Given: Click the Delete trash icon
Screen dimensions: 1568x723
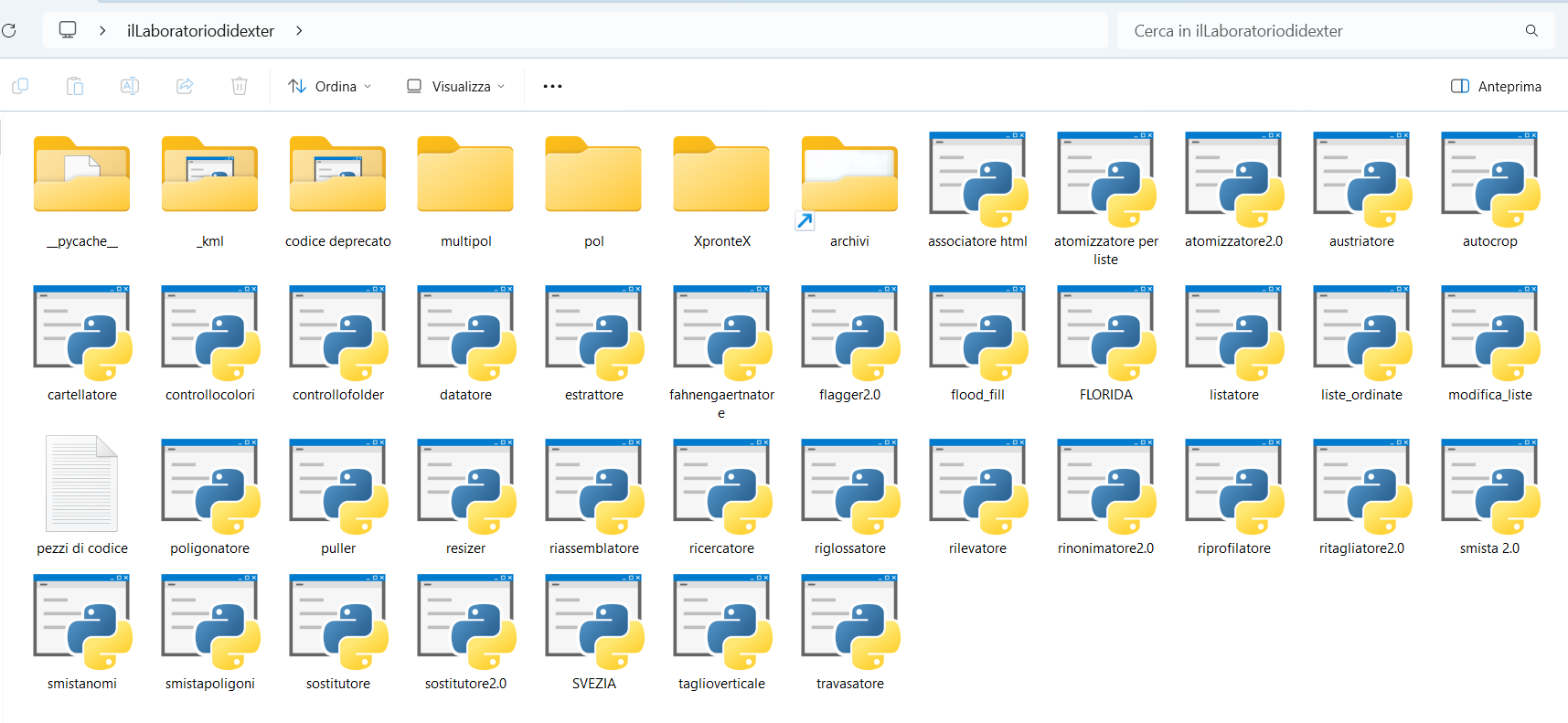Looking at the screenshot, I should coord(240,86).
